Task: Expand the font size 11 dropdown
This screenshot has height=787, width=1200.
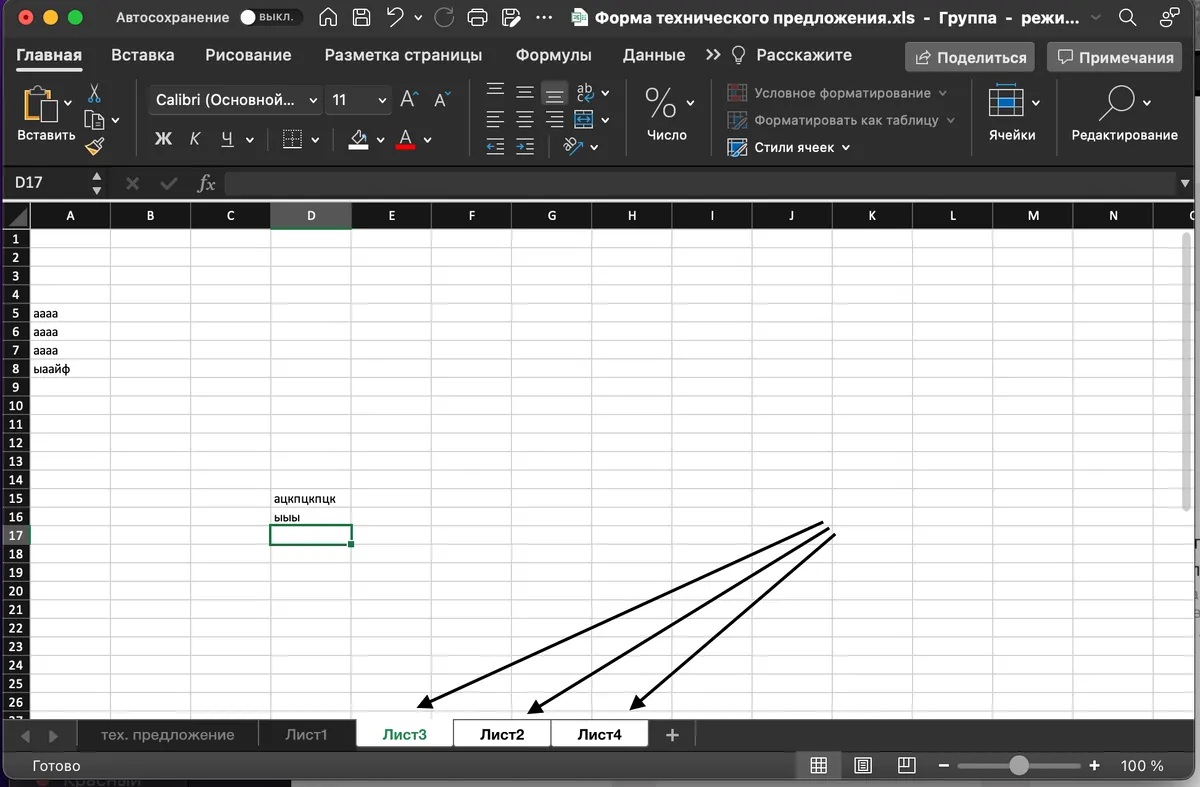Action: tap(360, 100)
